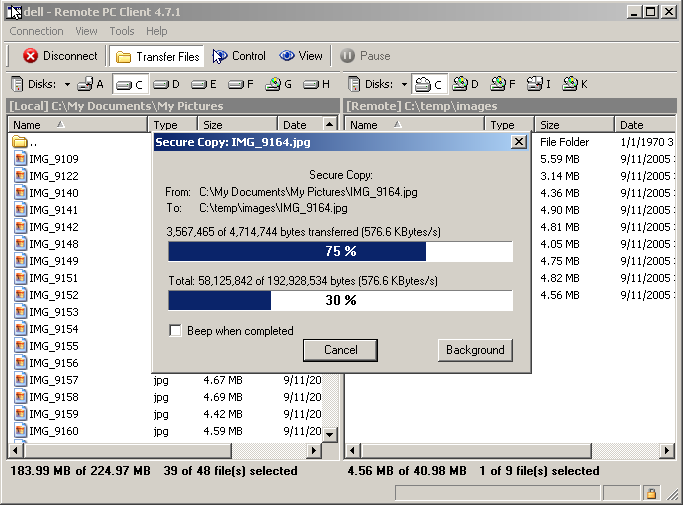Cancel the secure copy transfer
The image size is (683, 505).
click(340, 350)
